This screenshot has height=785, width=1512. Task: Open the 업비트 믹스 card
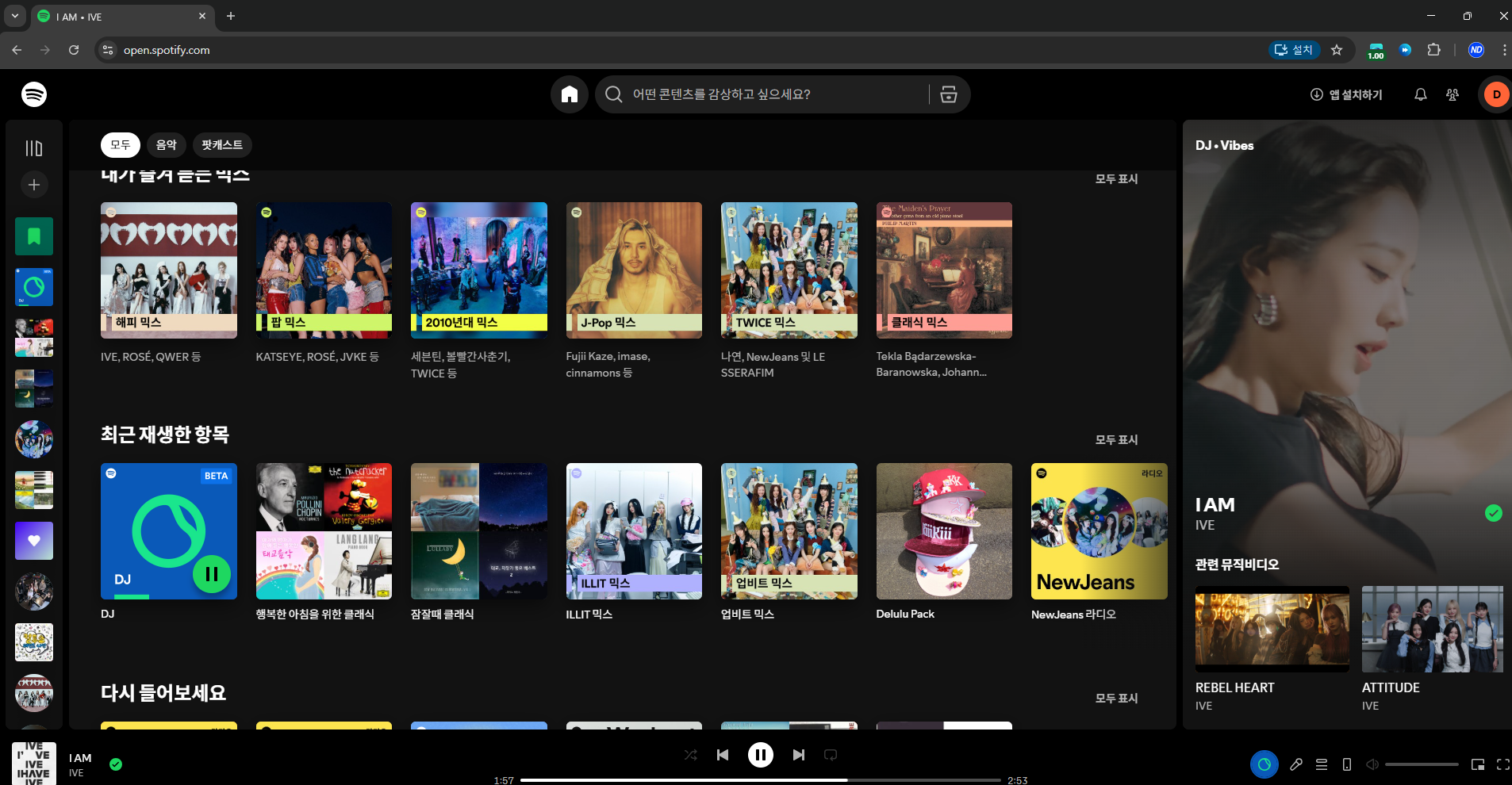pyautogui.click(x=789, y=531)
